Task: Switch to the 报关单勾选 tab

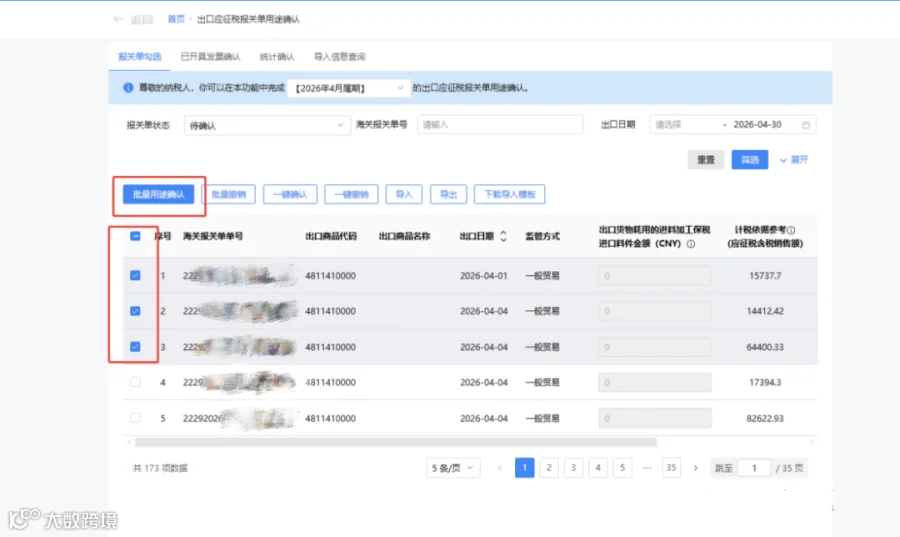Action: point(139,56)
